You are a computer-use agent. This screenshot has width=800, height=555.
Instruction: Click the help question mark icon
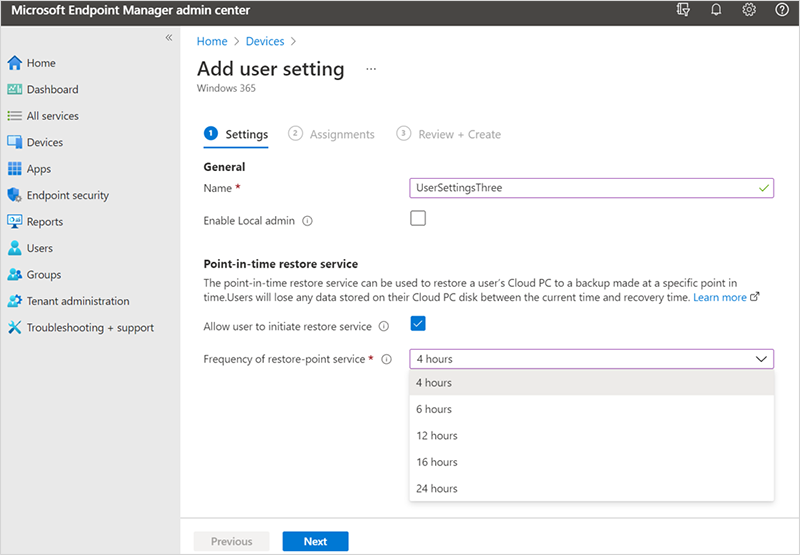tap(781, 10)
